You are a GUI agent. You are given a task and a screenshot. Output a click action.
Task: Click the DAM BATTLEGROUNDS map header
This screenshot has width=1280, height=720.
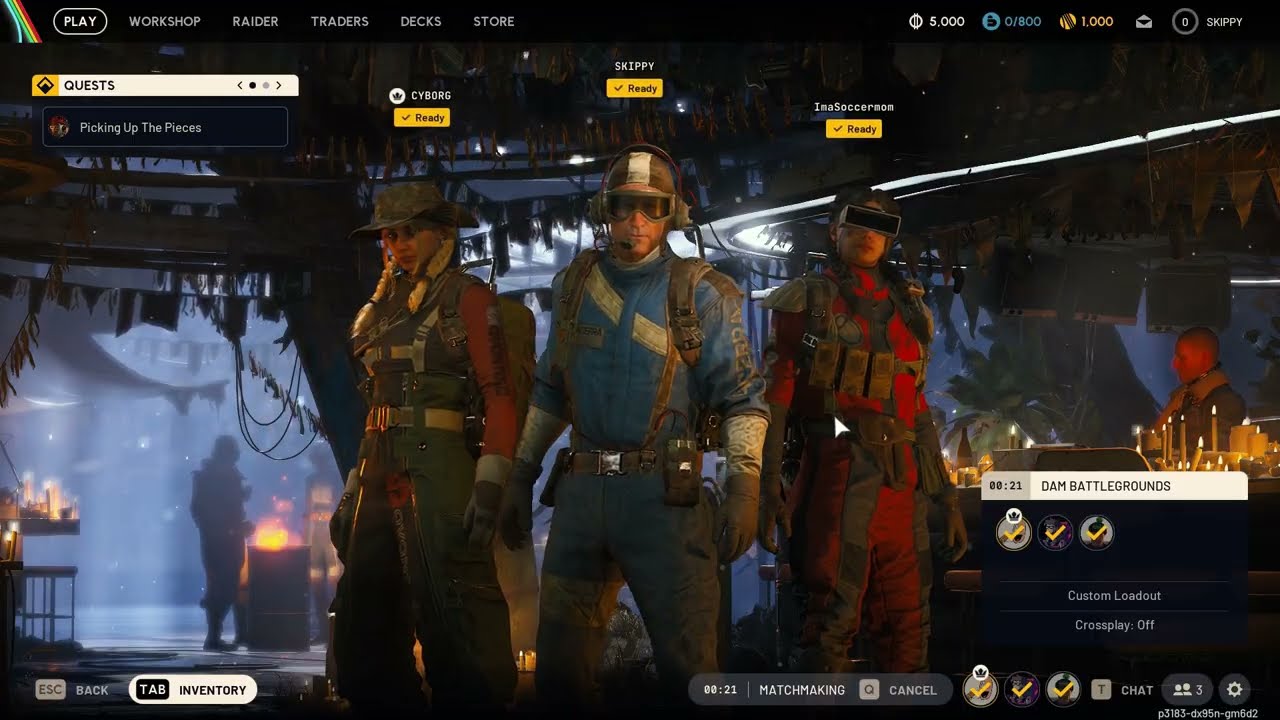point(1115,486)
